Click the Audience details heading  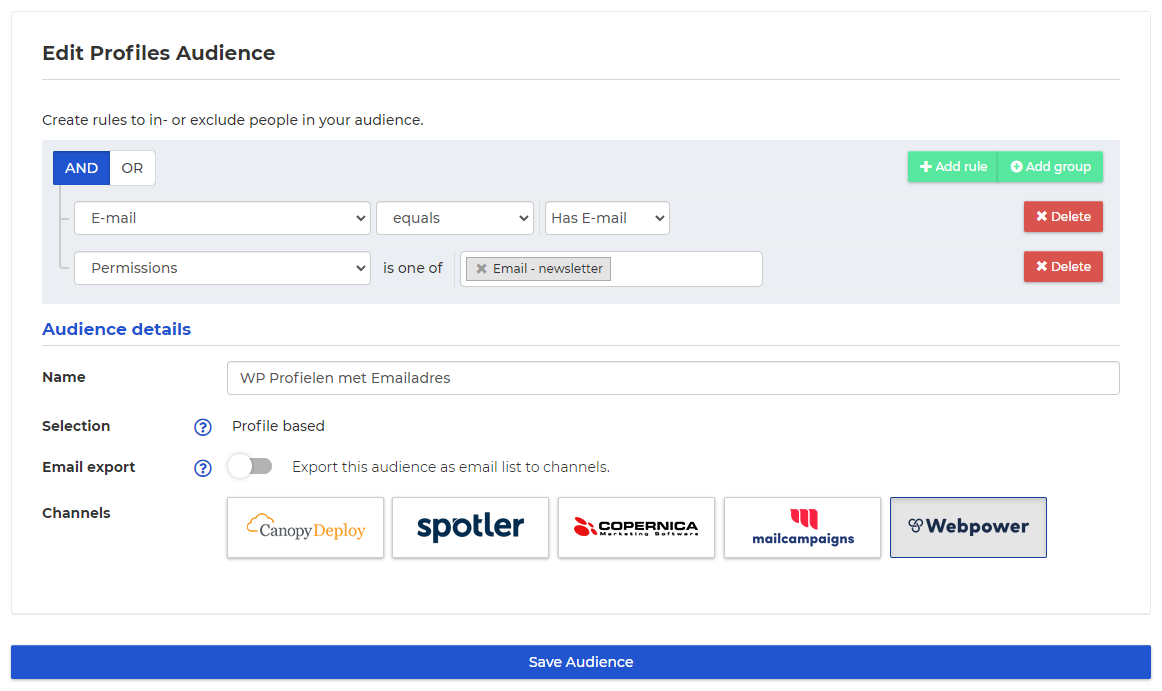(x=116, y=329)
